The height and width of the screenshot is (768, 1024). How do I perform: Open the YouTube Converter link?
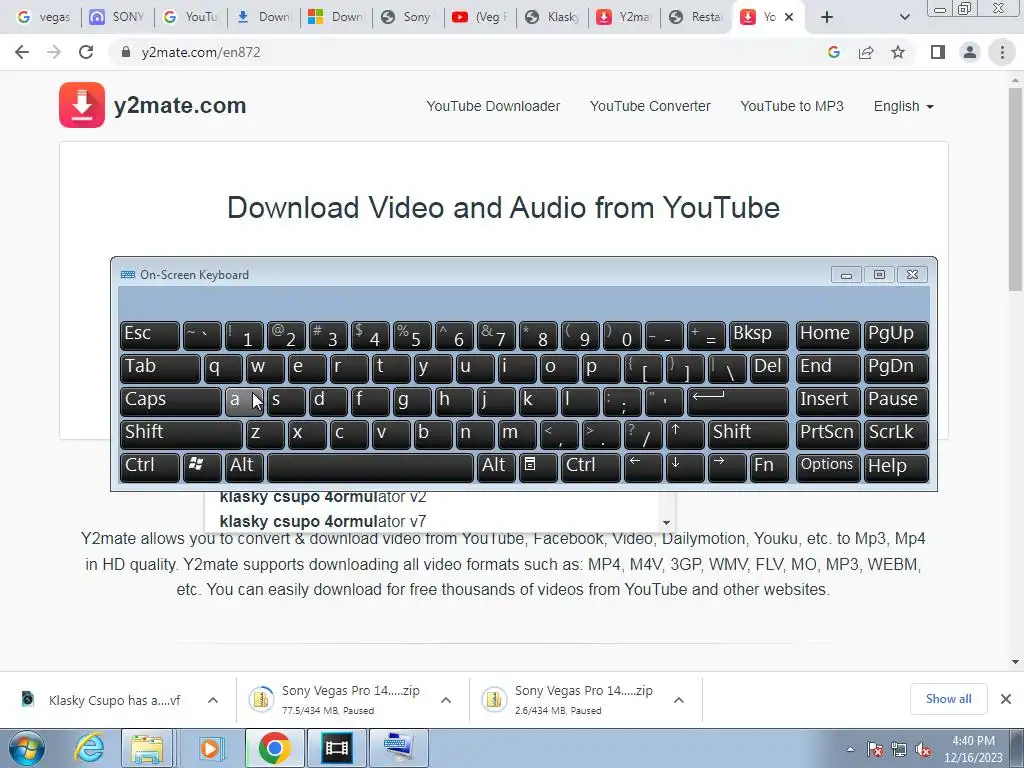(x=650, y=106)
